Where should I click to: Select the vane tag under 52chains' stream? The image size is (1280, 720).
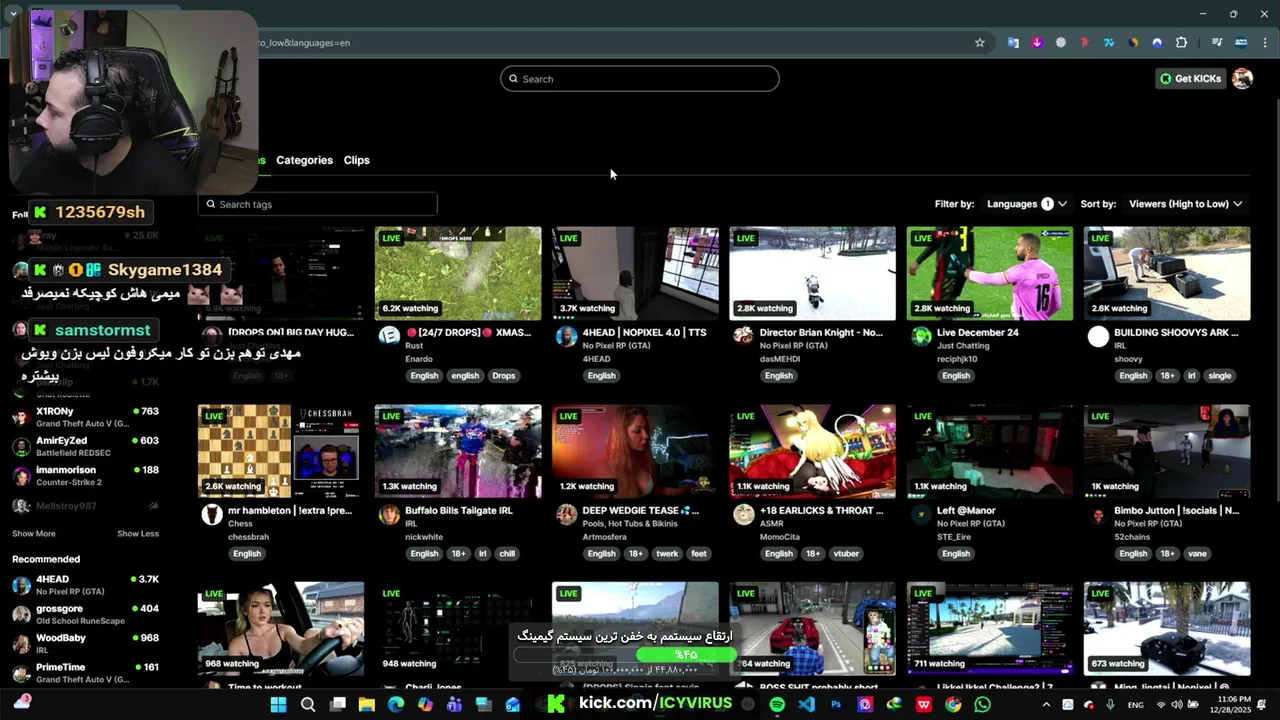(1197, 554)
